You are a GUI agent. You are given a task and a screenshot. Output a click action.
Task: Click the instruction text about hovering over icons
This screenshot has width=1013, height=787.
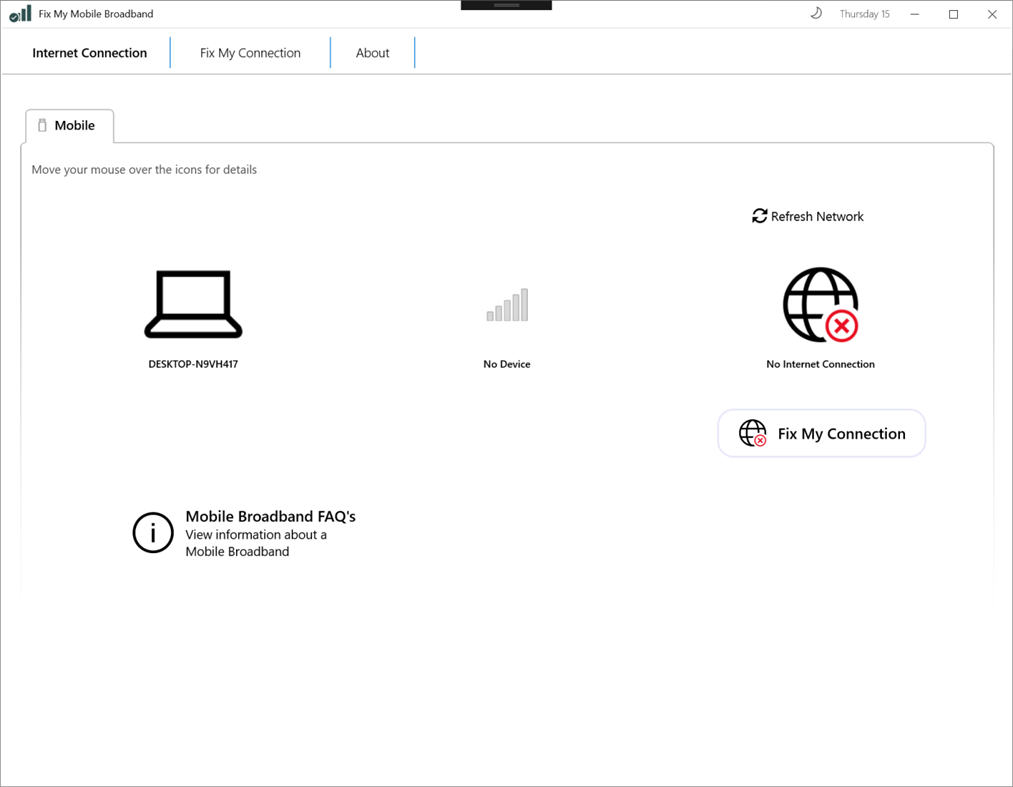click(143, 169)
